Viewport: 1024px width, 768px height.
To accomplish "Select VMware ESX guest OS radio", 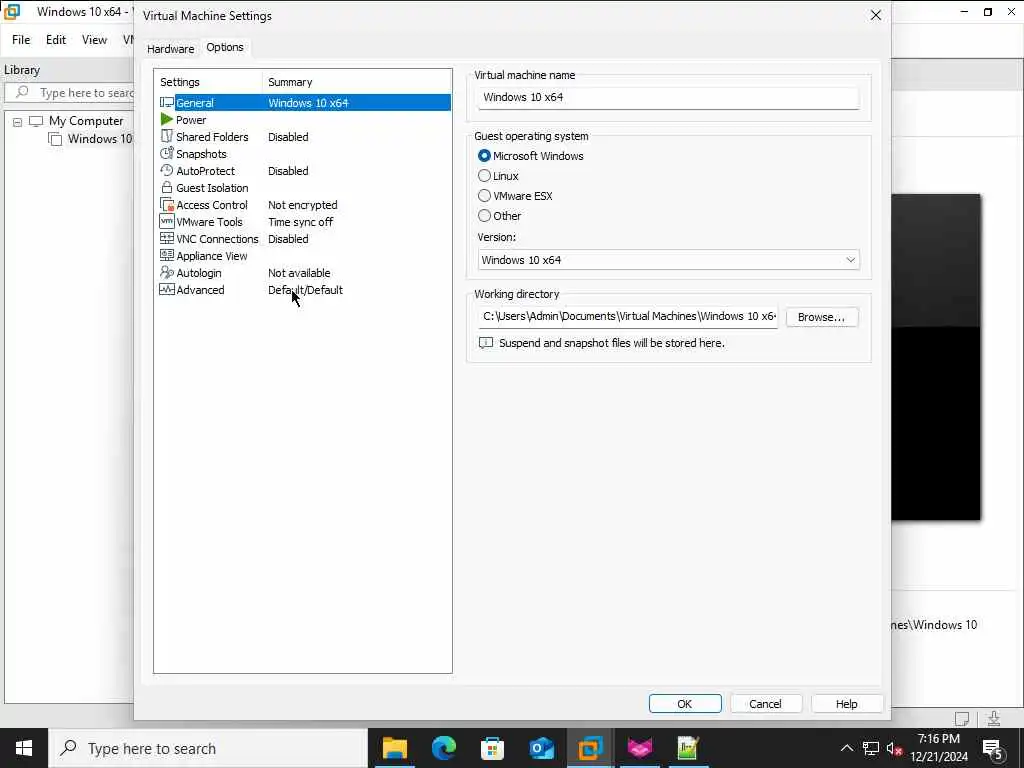I will (x=484, y=195).
